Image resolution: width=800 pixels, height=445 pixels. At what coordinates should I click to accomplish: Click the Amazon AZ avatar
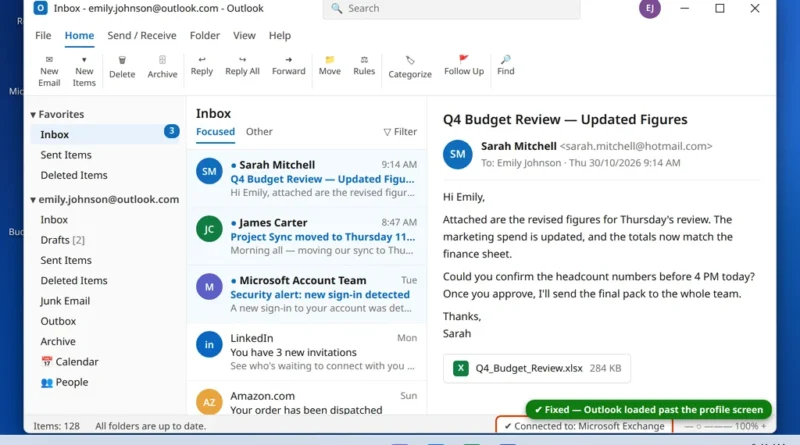tap(209, 402)
